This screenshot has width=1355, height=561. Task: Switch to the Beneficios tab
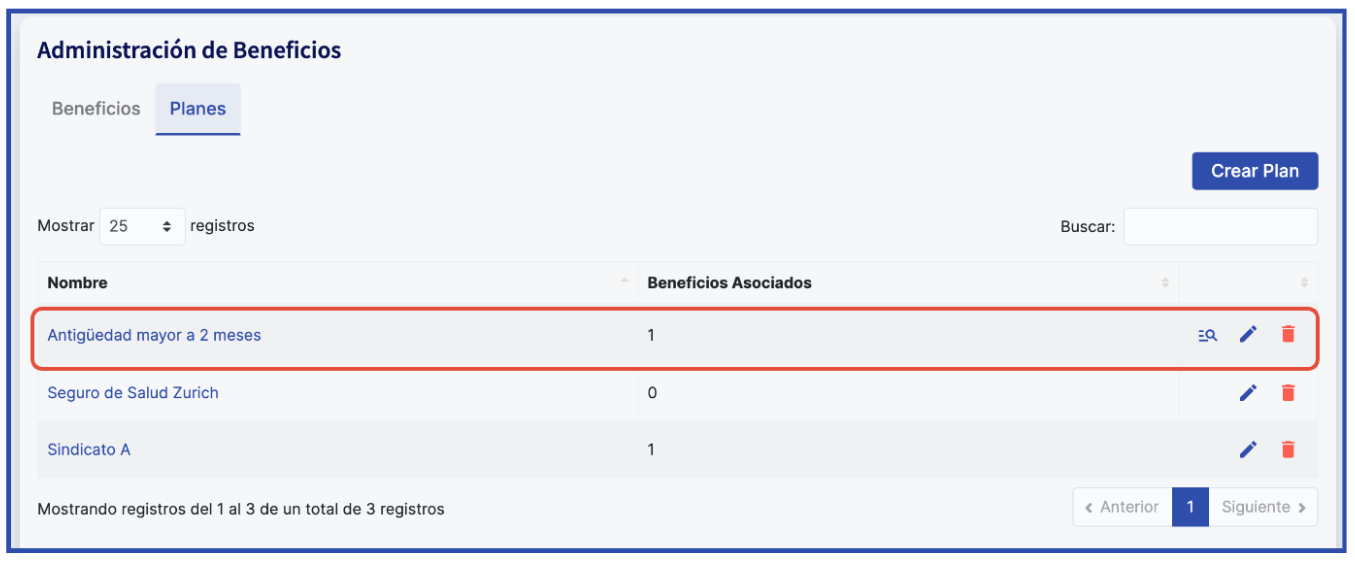click(96, 109)
